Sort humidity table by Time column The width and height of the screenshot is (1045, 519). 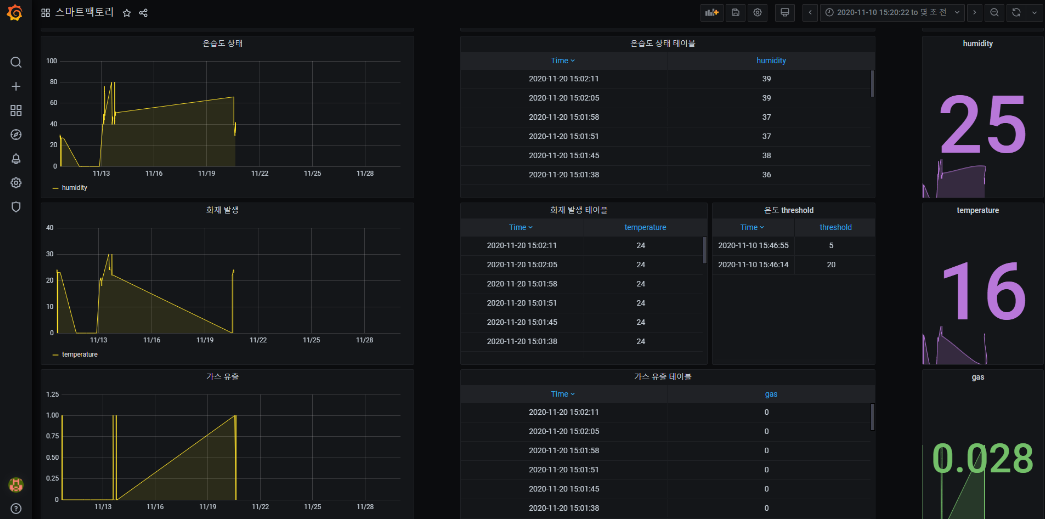[x=563, y=61]
